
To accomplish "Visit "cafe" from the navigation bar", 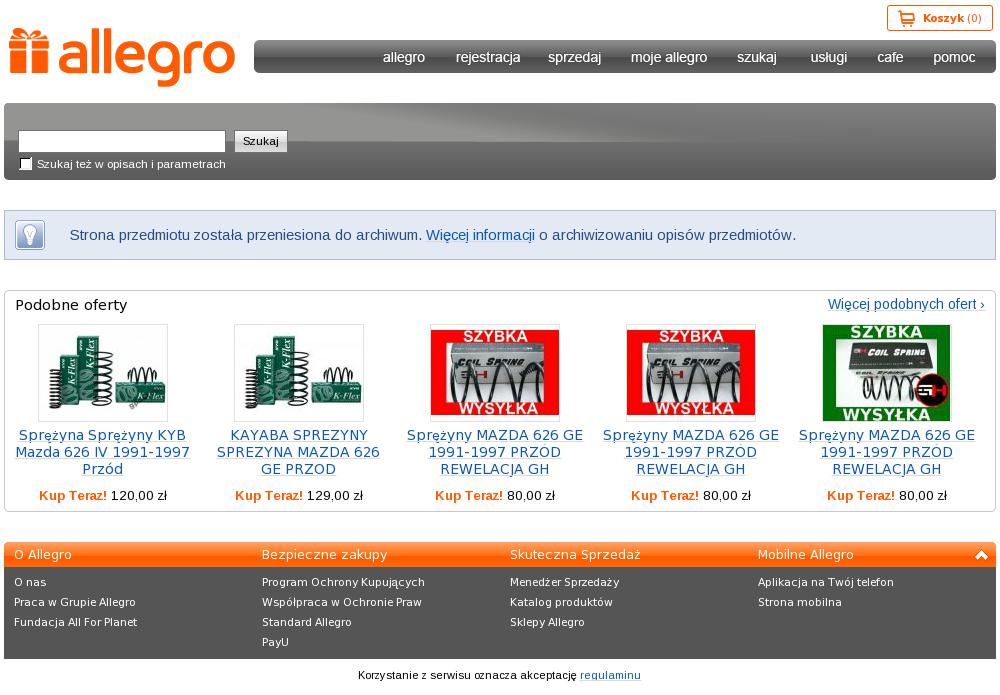I will (x=890, y=57).
